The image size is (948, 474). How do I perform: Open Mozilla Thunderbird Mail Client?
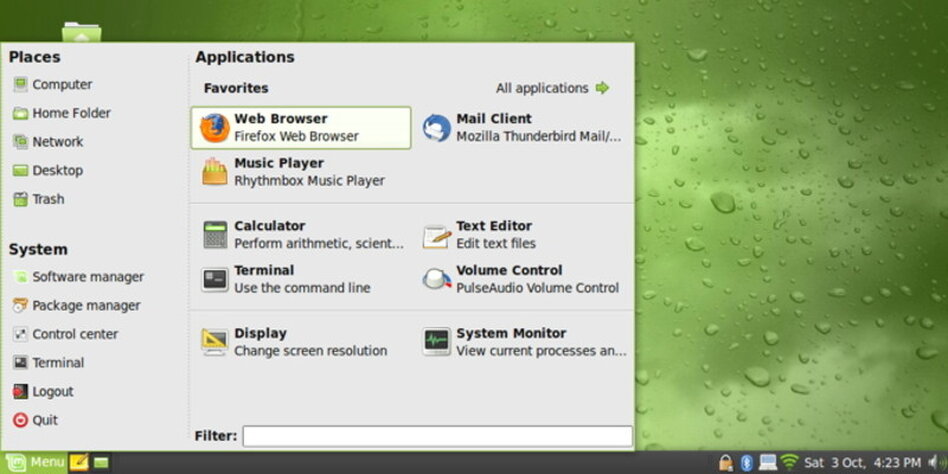522,127
